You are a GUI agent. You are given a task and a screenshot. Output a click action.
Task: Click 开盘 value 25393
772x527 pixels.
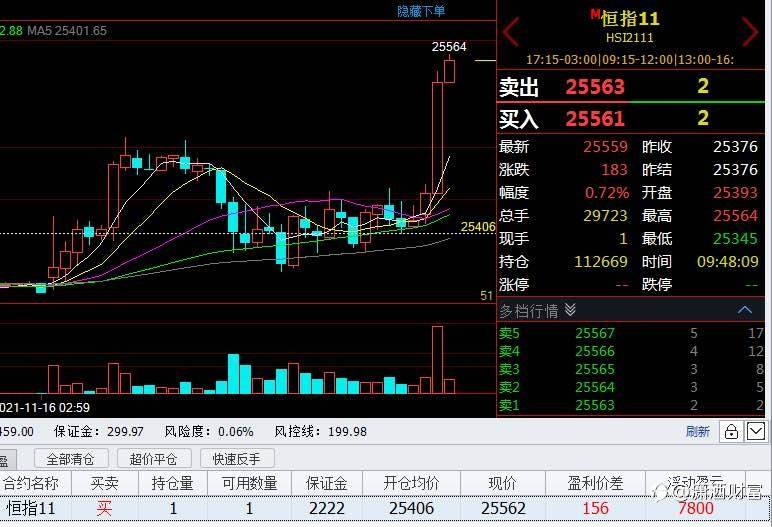pos(736,193)
